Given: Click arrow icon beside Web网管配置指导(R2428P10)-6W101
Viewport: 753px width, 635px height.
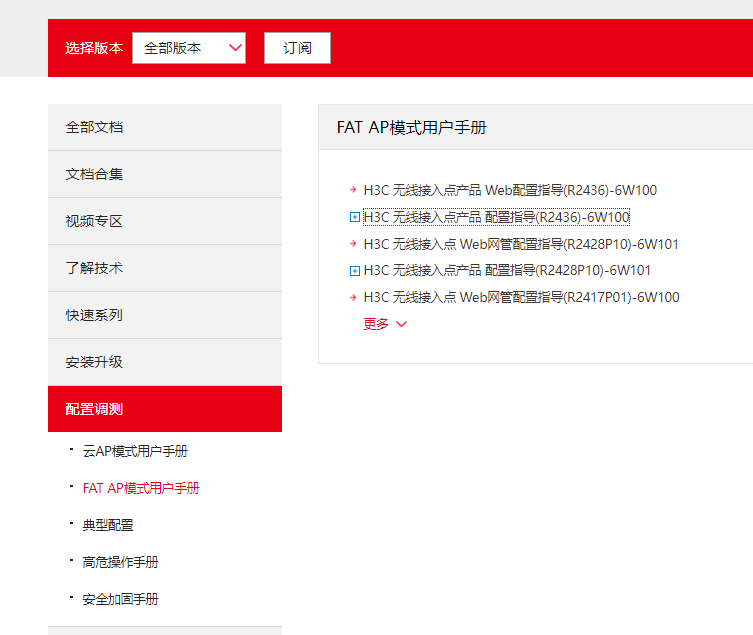Looking at the screenshot, I should 353,244.
